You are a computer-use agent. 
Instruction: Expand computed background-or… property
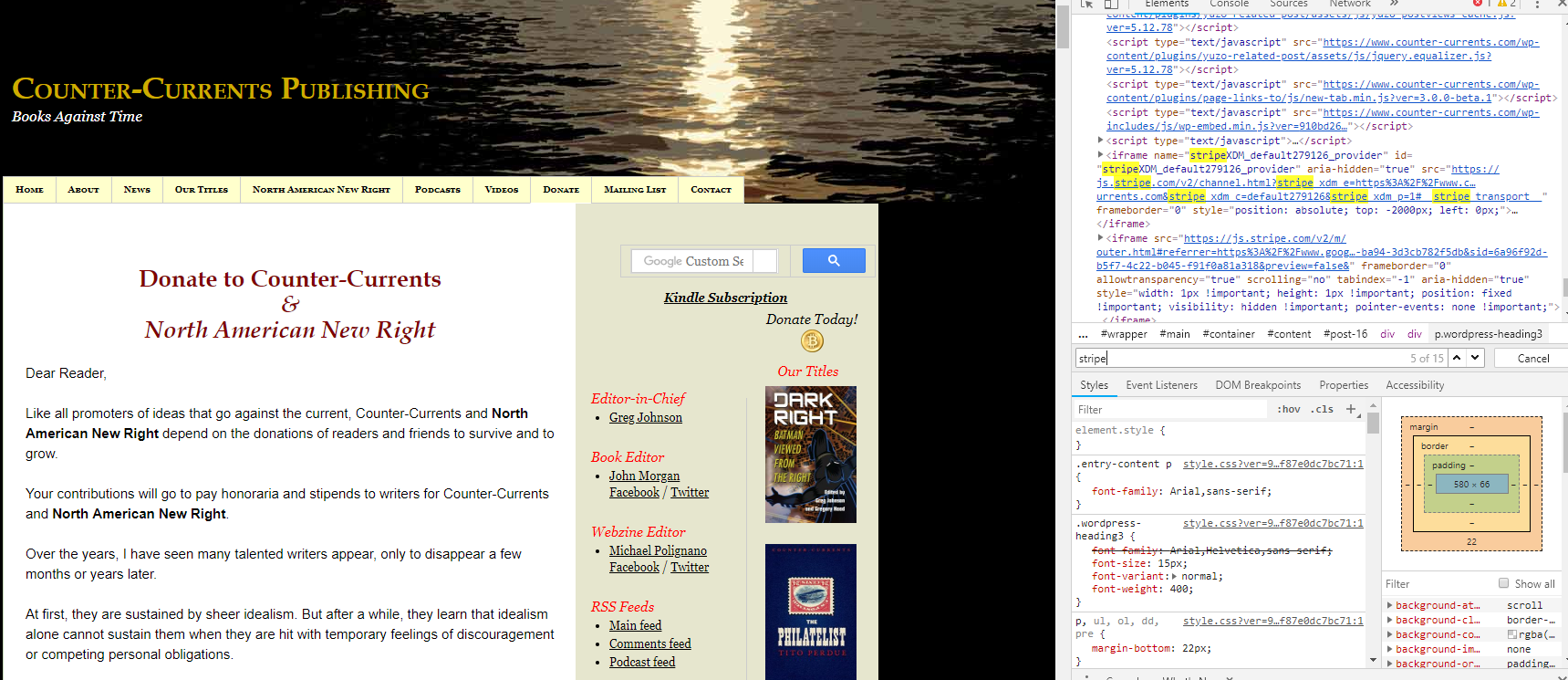click(1390, 664)
